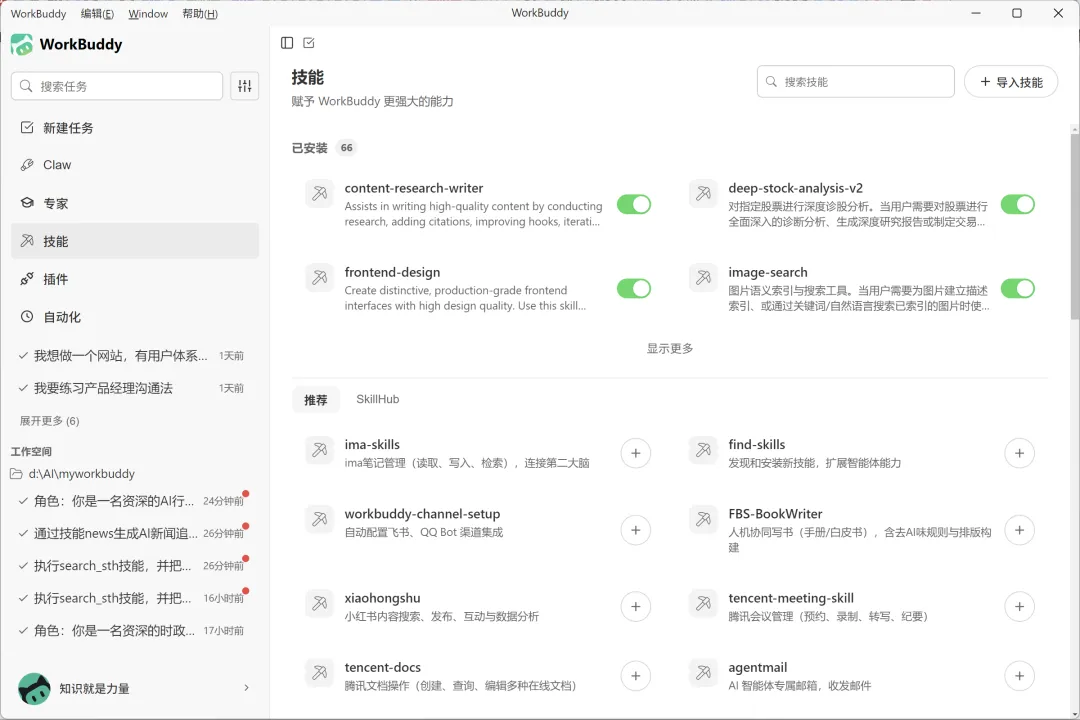The width and height of the screenshot is (1080, 720).
Task: Open user menu chevron beside 知识就是力量
Action: pyautogui.click(x=246, y=688)
